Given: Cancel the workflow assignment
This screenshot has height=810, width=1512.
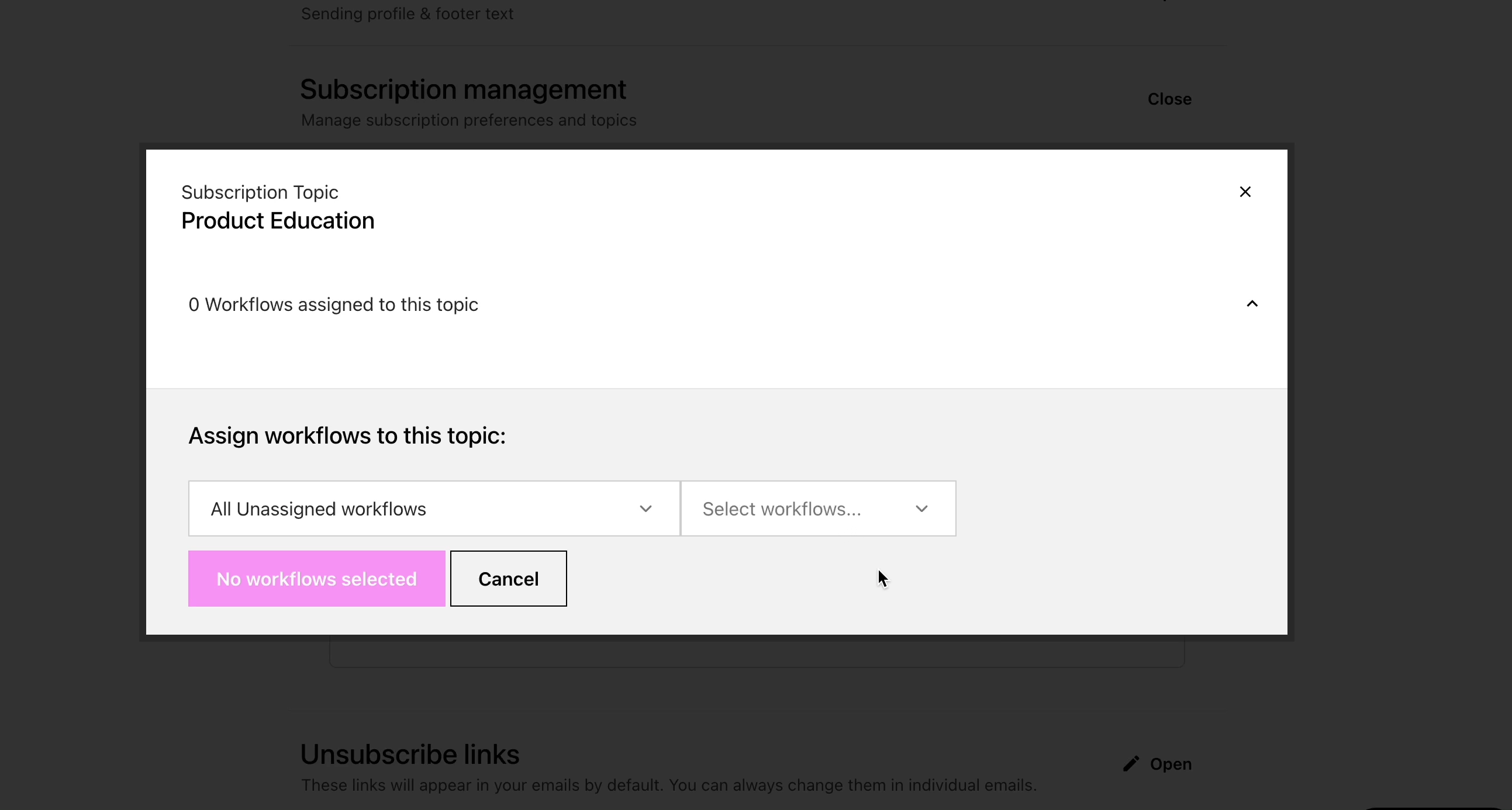Looking at the screenshot, I should coord(508,579).
